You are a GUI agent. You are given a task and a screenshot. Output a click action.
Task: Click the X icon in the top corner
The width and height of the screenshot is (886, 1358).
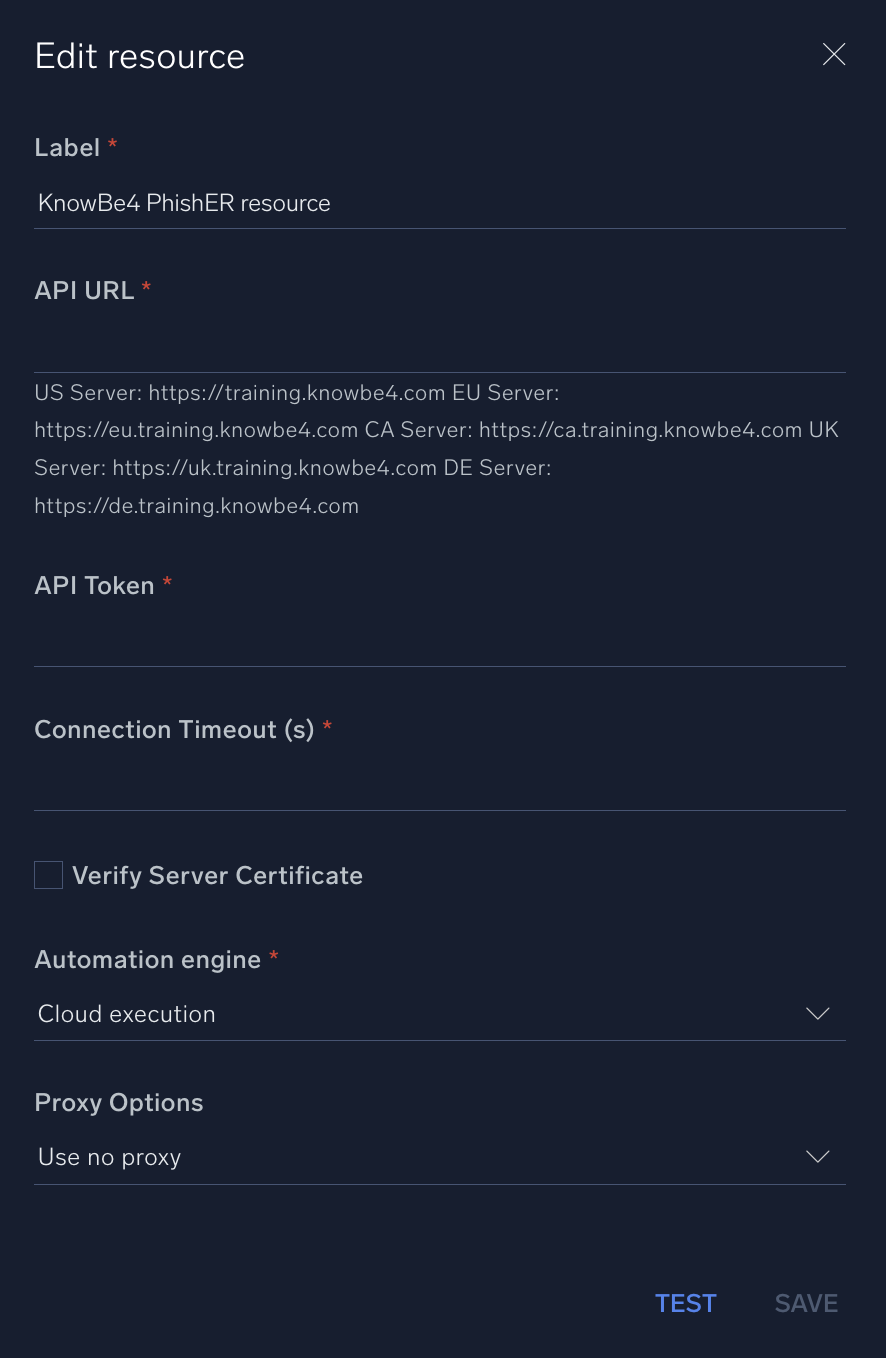[x=833, y=55]
